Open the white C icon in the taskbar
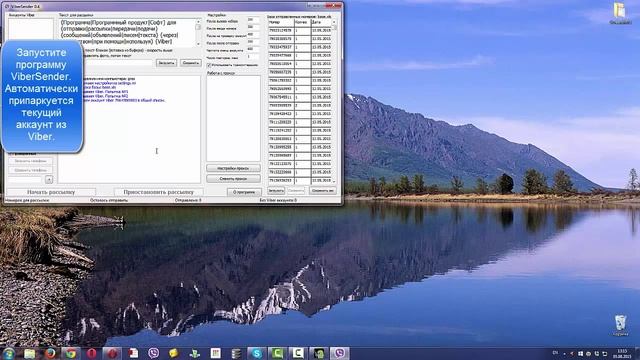 tap(298, 353)
